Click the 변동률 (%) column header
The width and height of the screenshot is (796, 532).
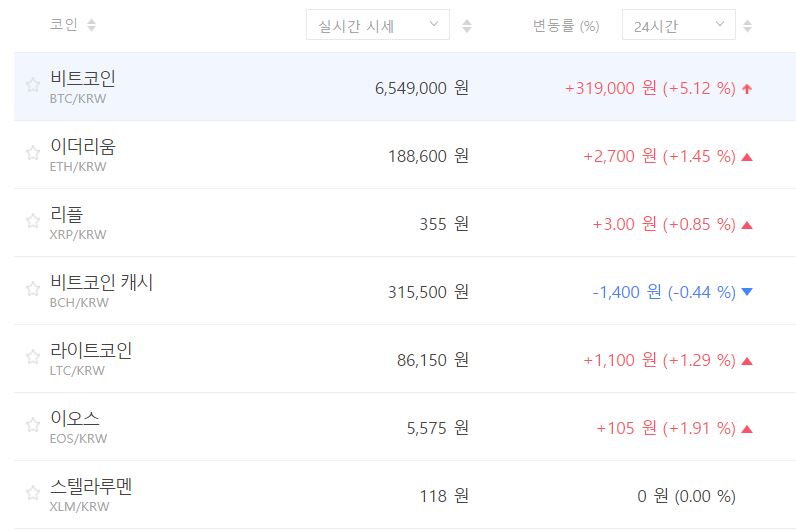(x=566, y=26)
